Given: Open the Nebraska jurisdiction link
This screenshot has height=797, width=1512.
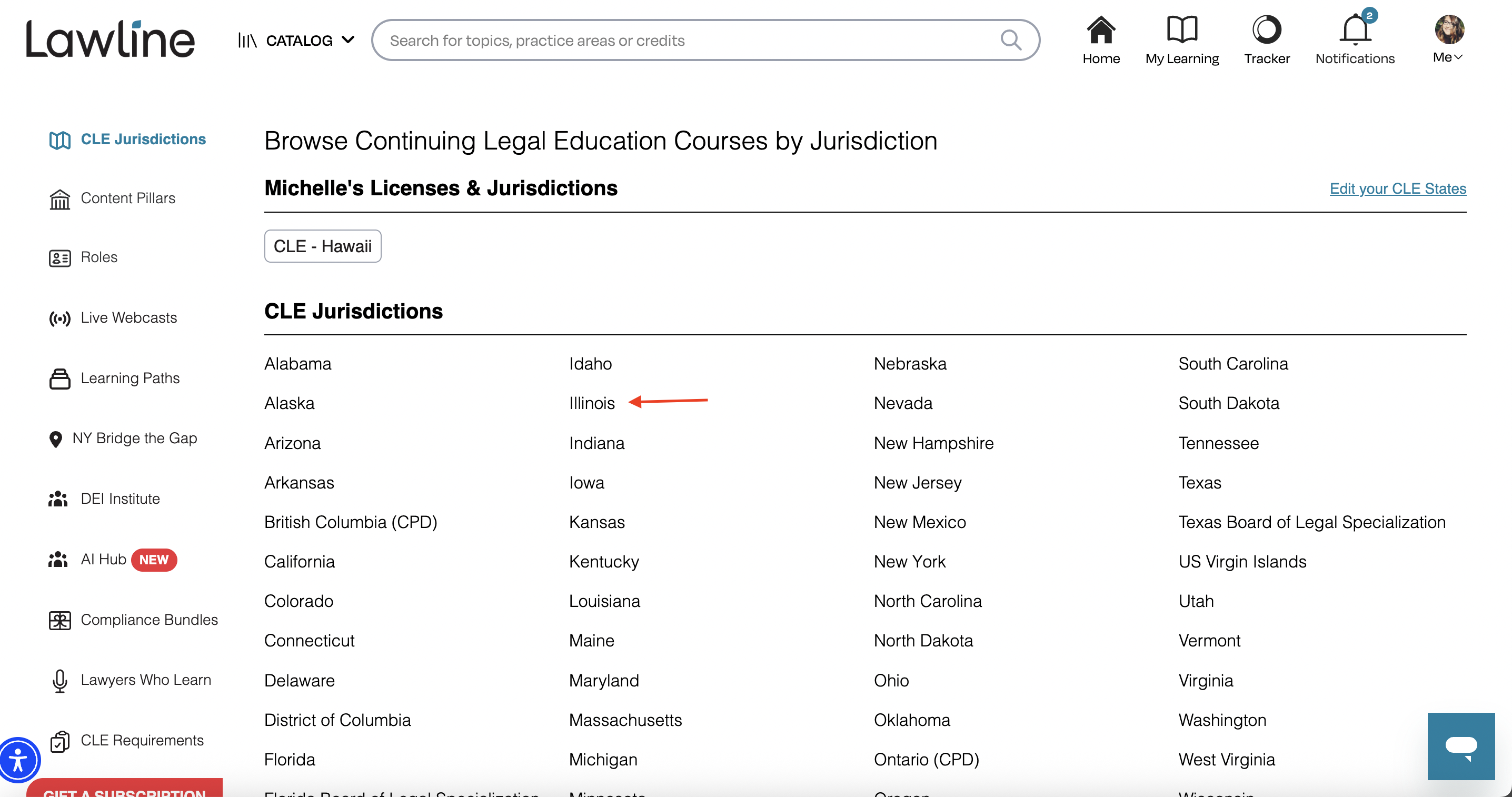Looking at the screenshot, I should point(910,364).
